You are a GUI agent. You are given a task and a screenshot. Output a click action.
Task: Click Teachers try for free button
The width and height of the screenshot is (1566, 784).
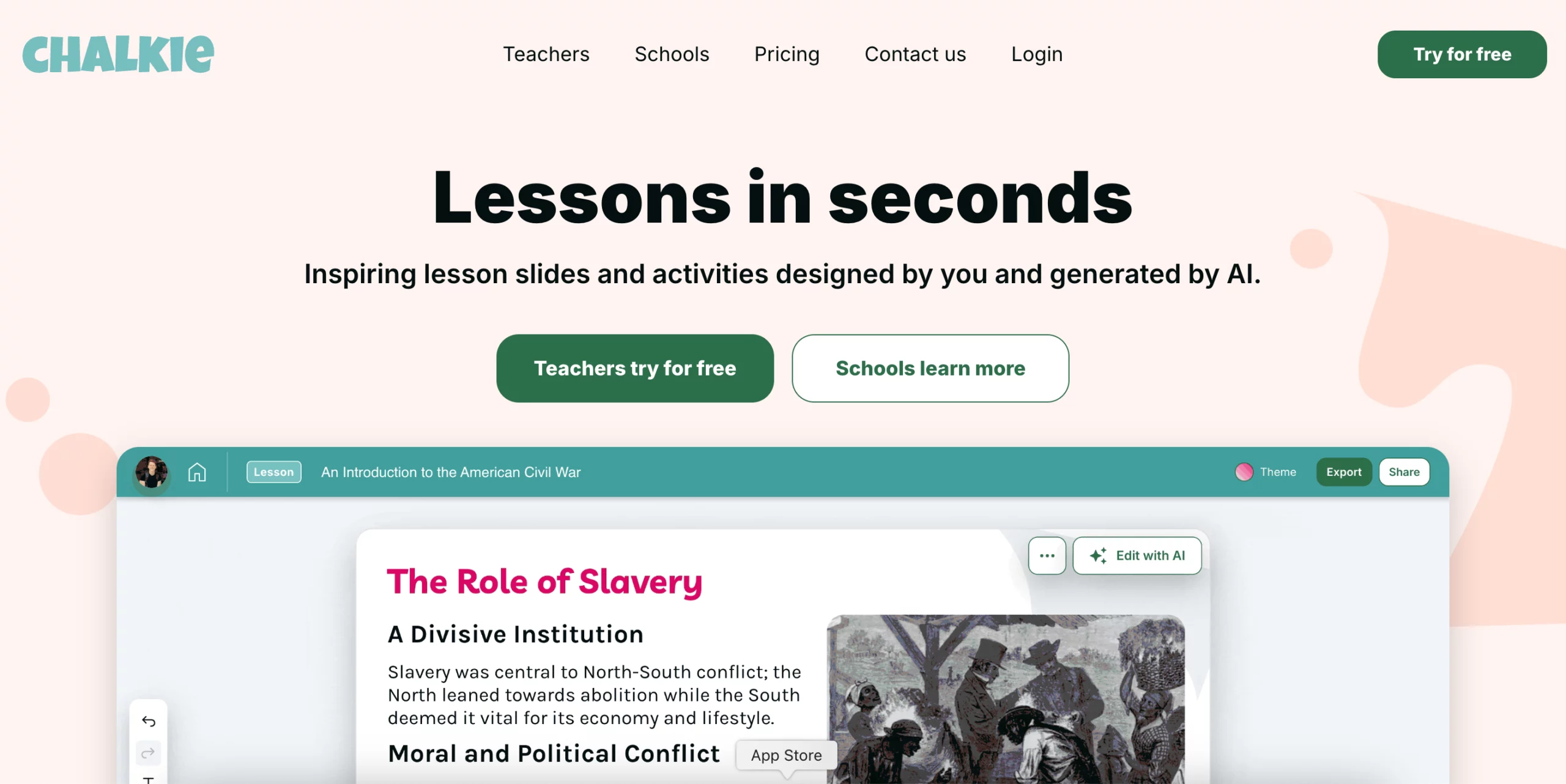635,368
